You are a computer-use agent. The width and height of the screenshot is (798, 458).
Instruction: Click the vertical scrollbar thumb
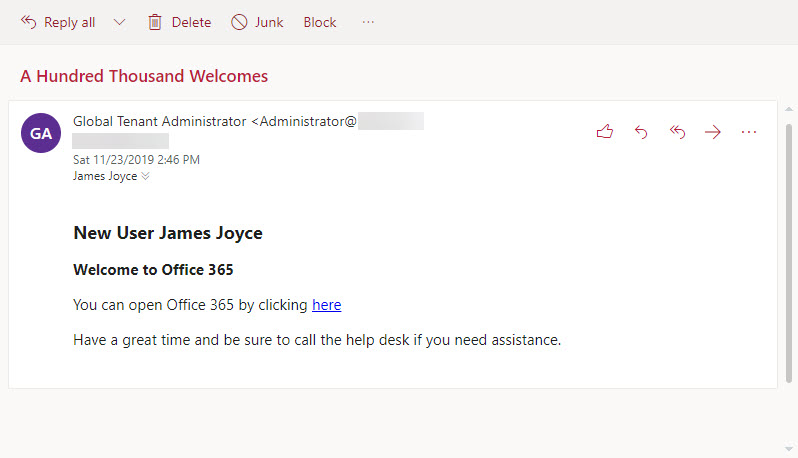pyautogui.click(x=789, y=253)
